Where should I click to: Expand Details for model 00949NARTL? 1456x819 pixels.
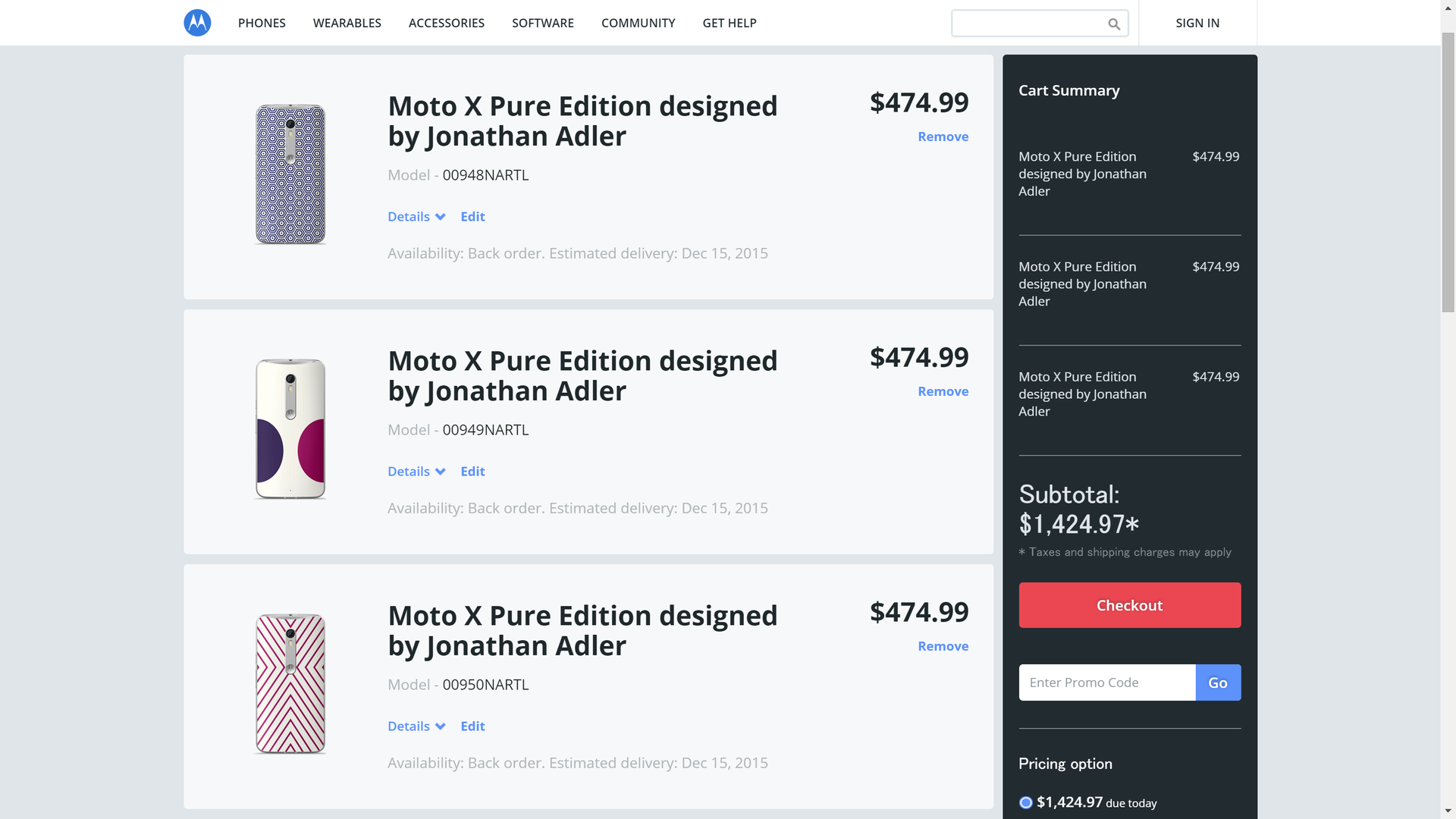416,472
